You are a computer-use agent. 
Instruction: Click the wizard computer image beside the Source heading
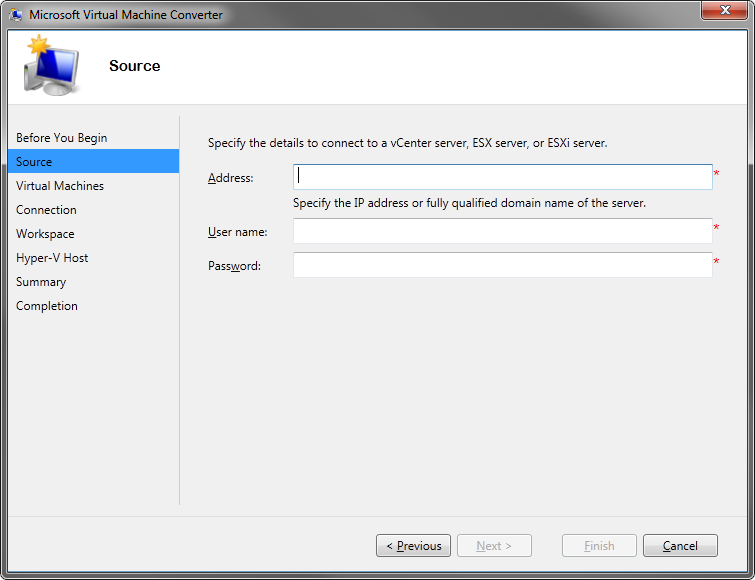click(51, 65)
